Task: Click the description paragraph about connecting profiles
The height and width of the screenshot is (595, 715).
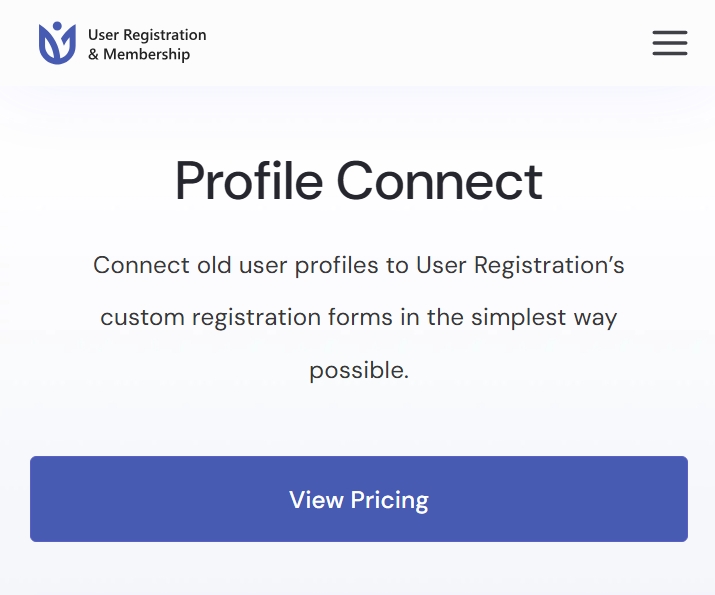Action: (359, 318)
